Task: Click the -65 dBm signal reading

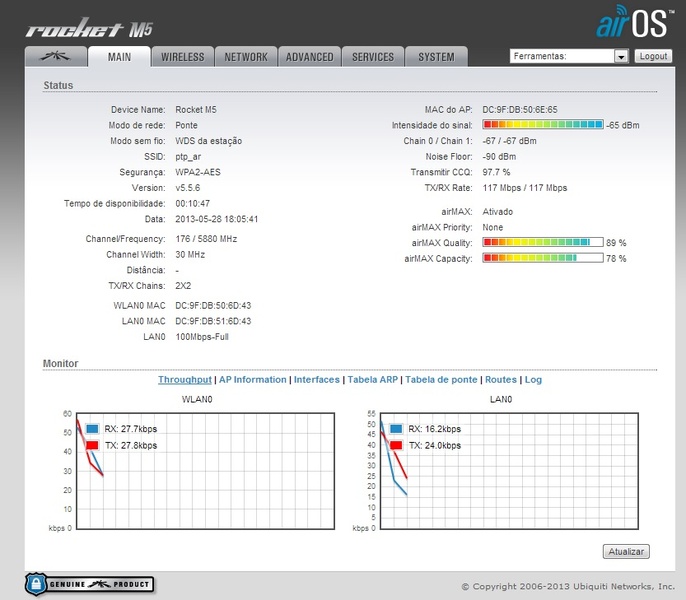Action: point(623,125)
